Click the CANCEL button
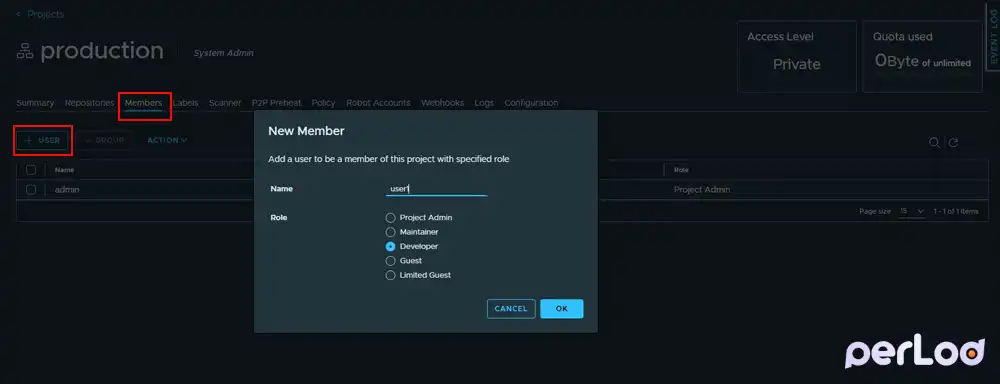The width and height of the screenshot is (1000, 384). [511, 309]
